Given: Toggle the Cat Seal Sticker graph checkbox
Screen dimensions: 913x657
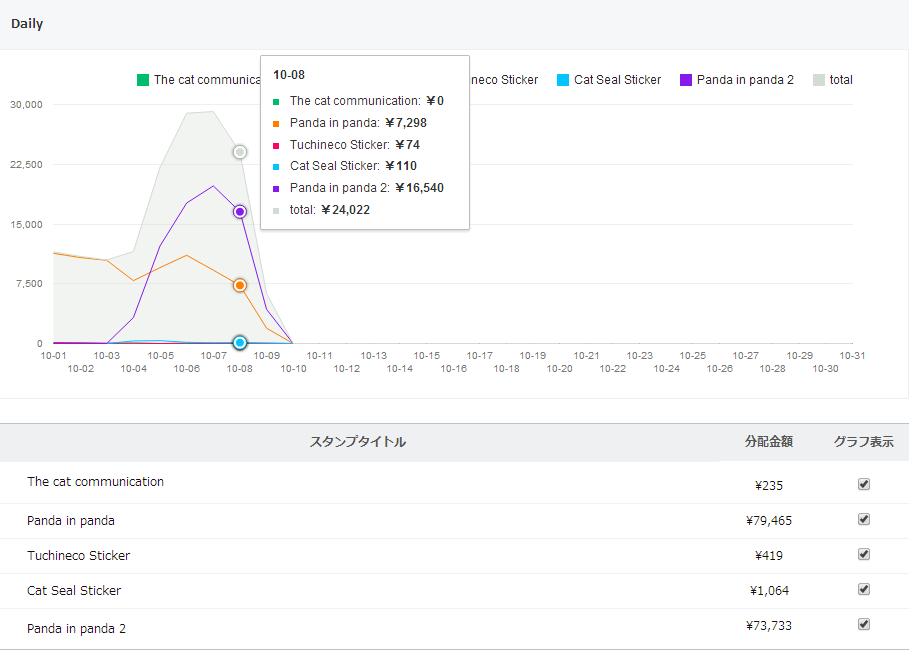Looking at the screenshot, I should pyautogui.click(x=864, y=589).
